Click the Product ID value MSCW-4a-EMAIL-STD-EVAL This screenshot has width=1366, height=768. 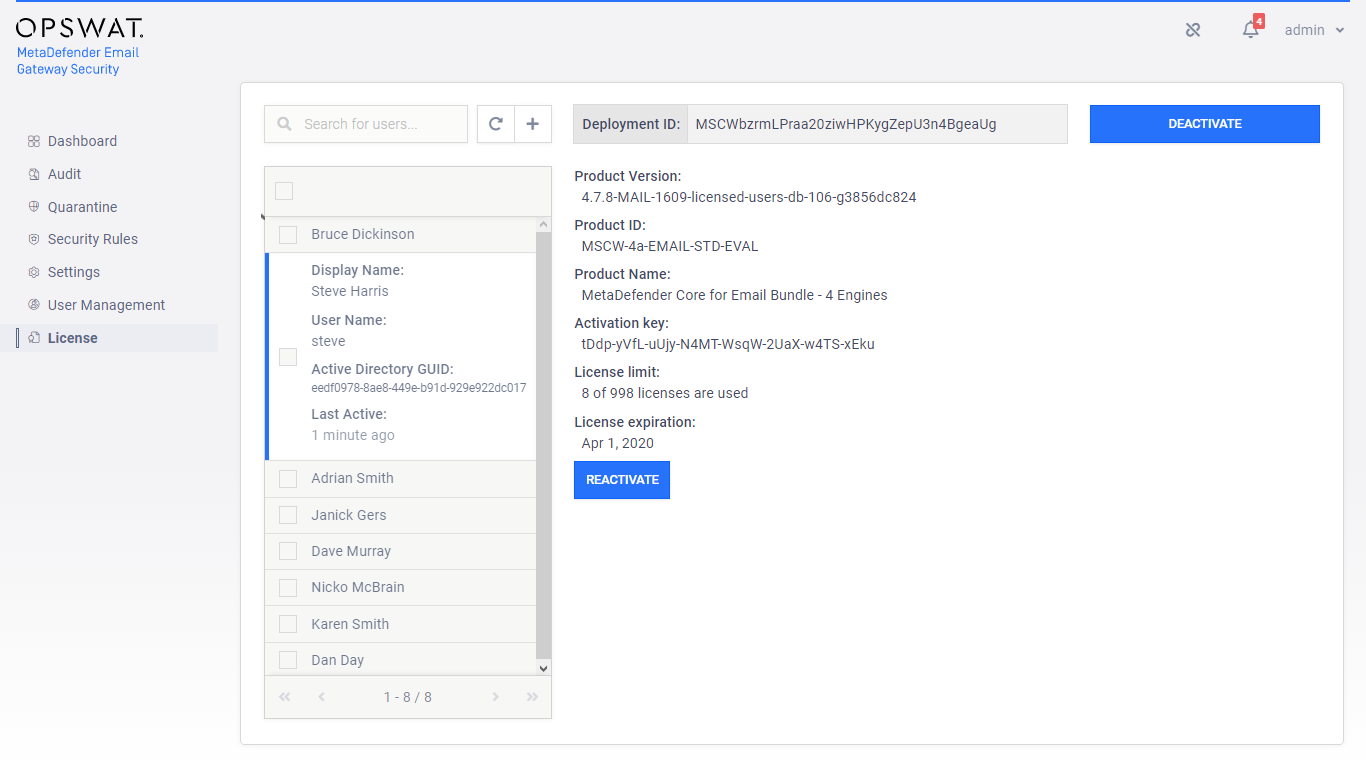(x=670, y=246)
